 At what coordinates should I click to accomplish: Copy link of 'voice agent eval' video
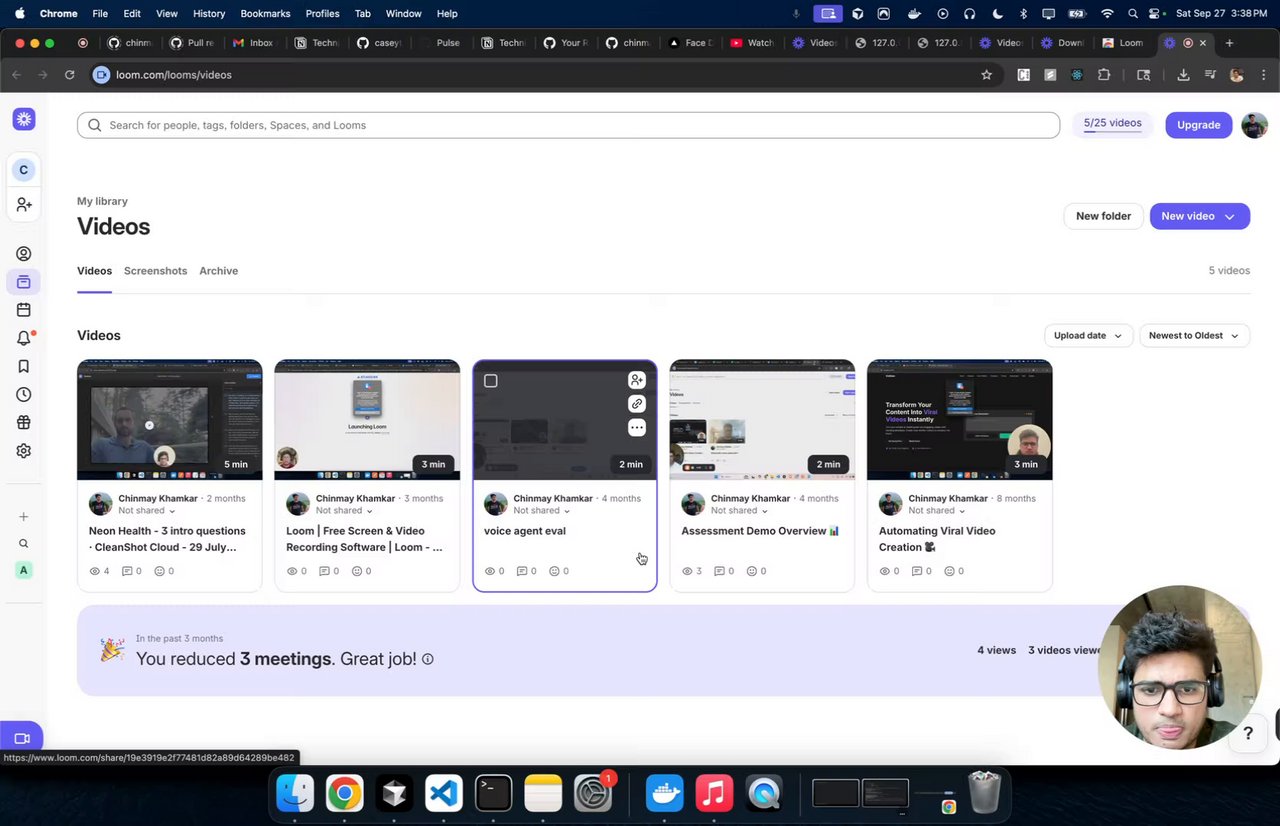tap(637, 404)
